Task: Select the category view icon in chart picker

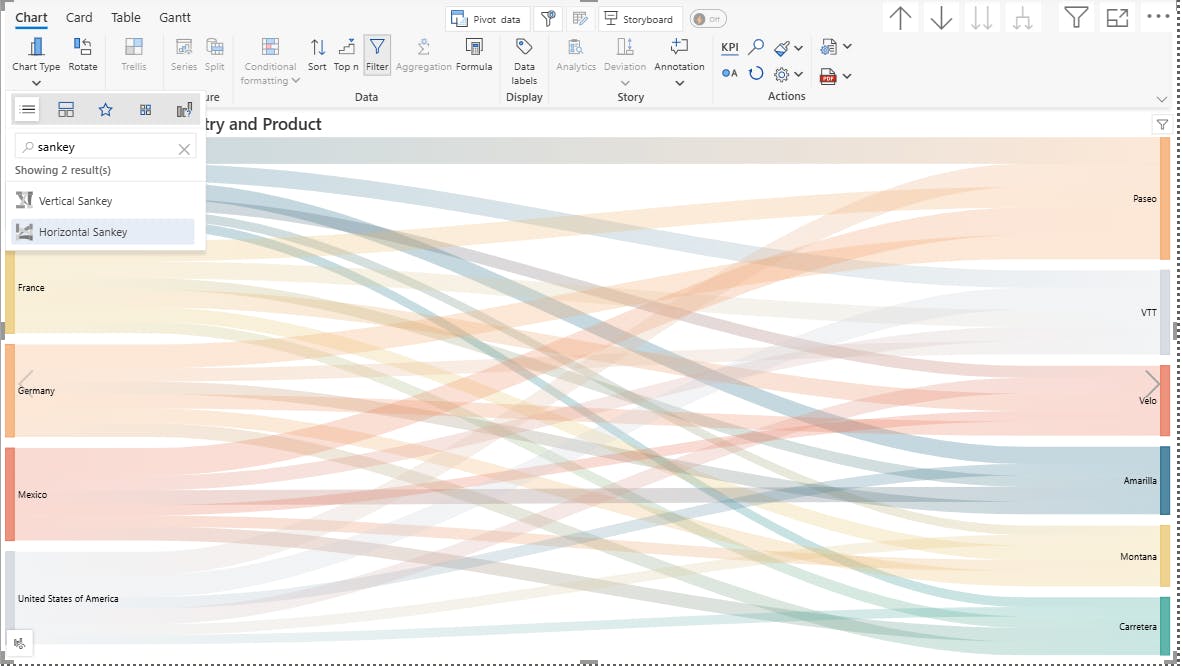Action: coord(66,109)
